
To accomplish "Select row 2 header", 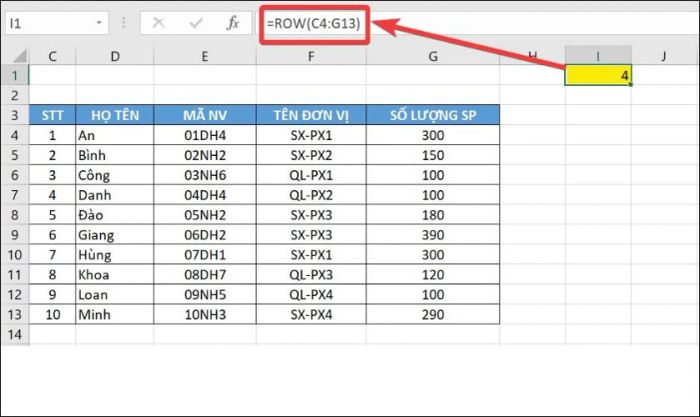I will click(15, 95).
